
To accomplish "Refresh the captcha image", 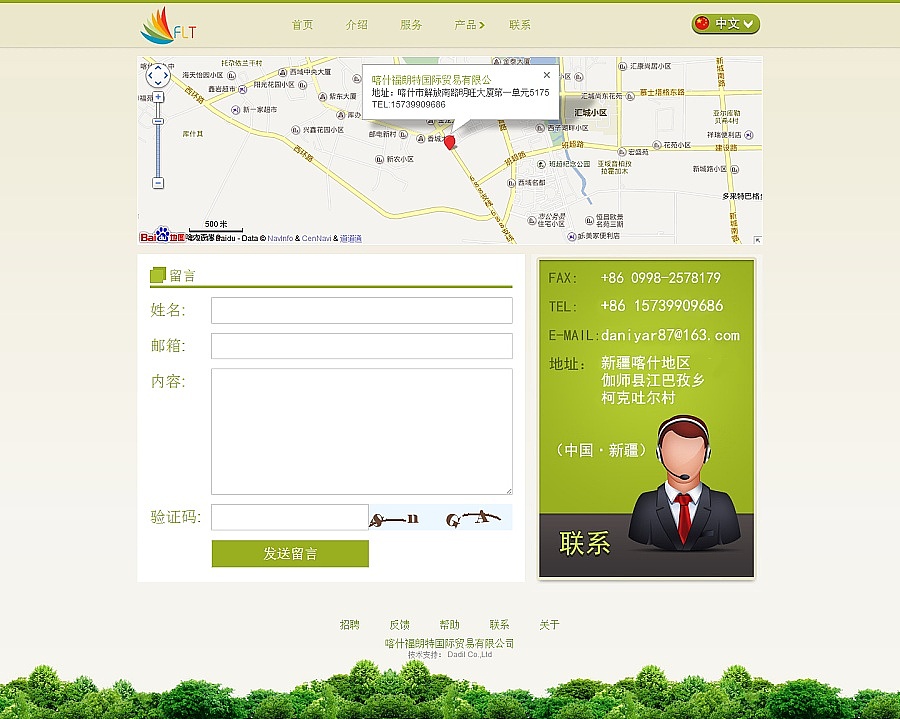I will tap(440, 517).
